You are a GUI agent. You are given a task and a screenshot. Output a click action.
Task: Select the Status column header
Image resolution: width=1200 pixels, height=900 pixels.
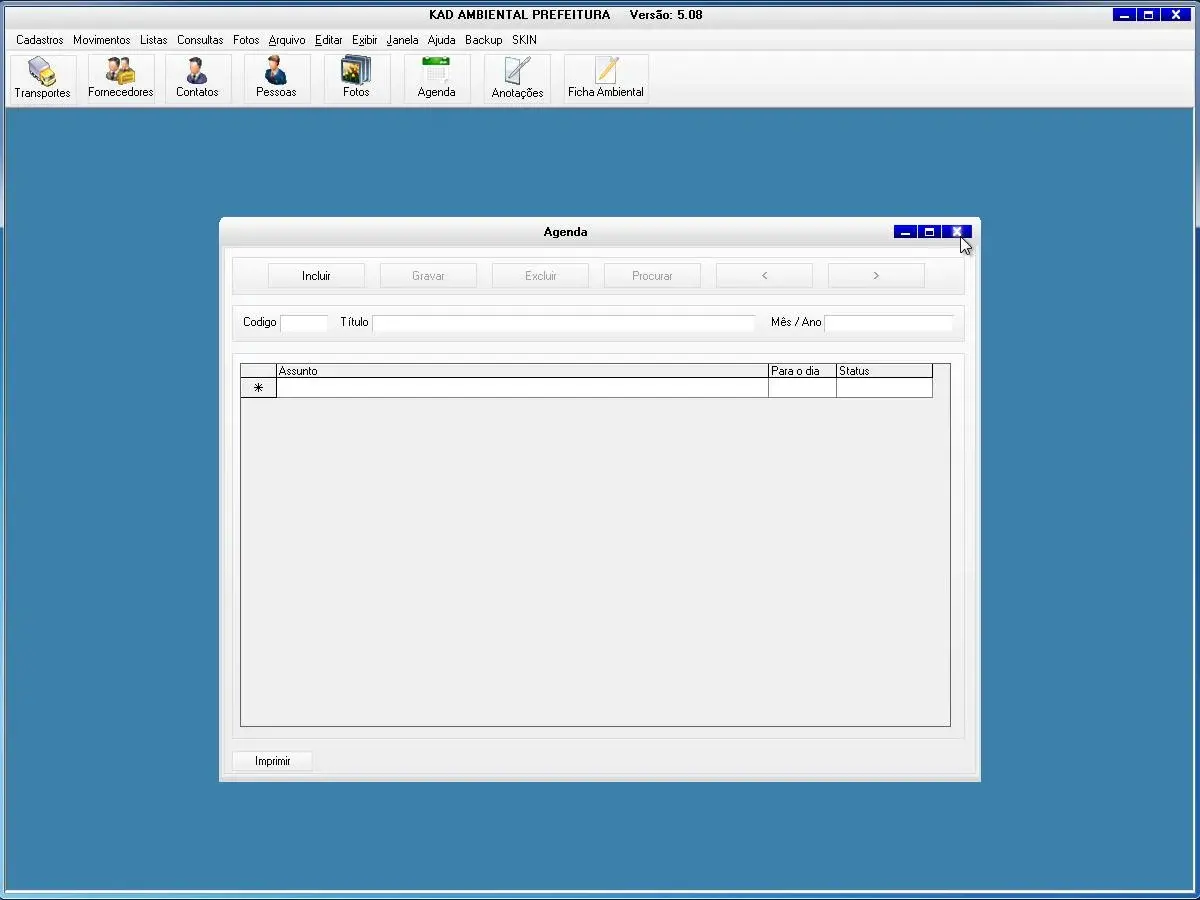[884, 371]
